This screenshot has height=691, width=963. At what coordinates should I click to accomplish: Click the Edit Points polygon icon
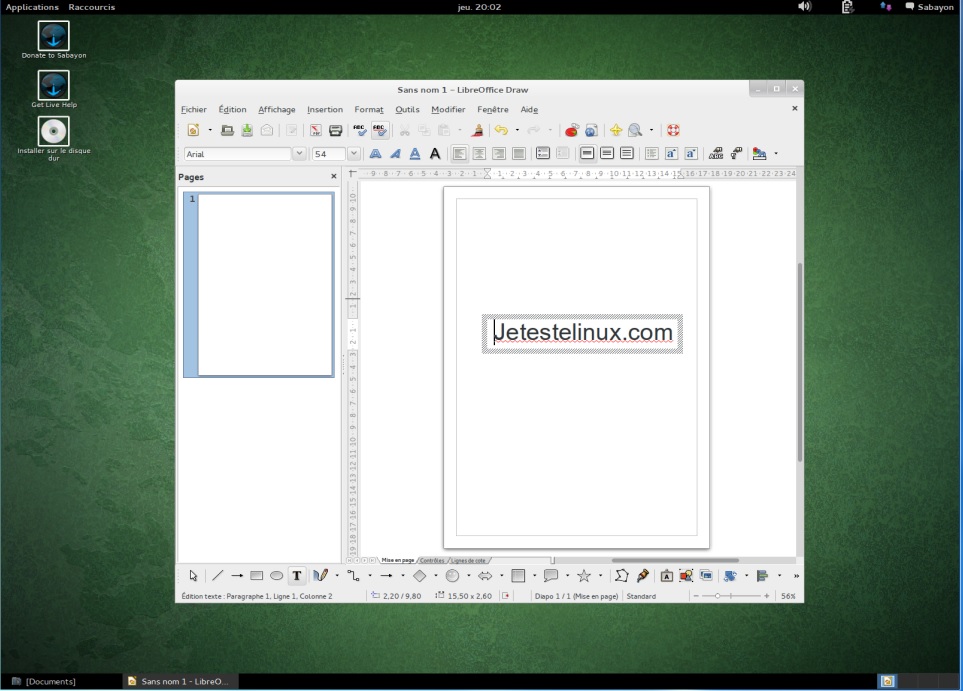pyautogui.click(x=622, y=576)
